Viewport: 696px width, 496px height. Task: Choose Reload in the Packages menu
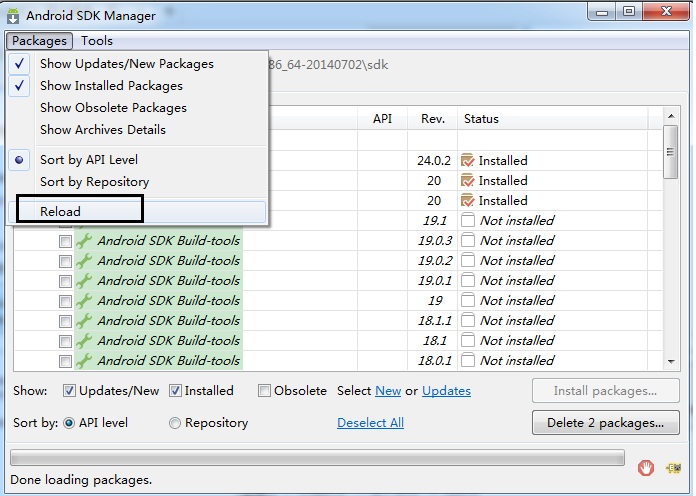point(137,211)
